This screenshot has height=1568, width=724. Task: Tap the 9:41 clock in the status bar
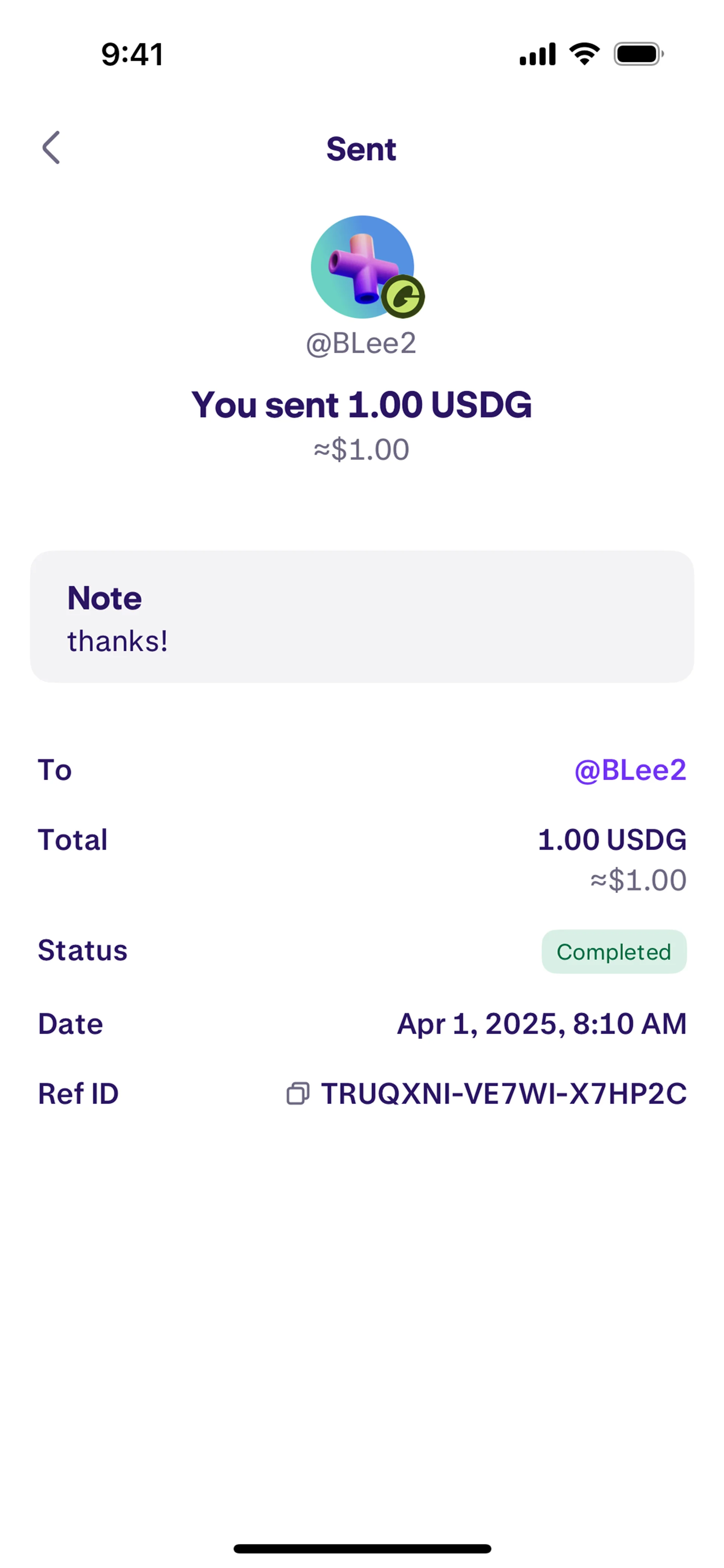(132, 54)
